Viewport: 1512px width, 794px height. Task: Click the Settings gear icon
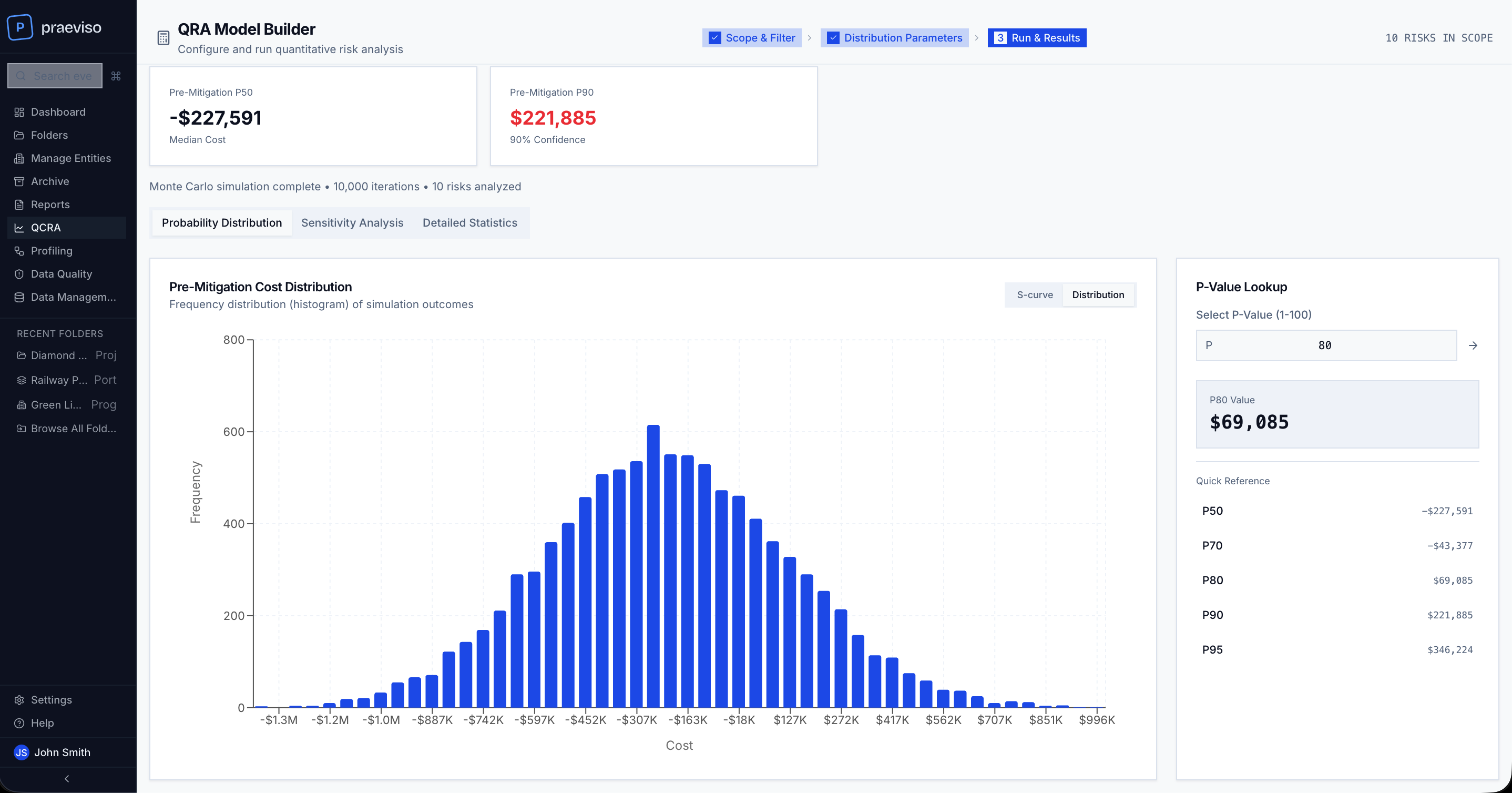19,700
